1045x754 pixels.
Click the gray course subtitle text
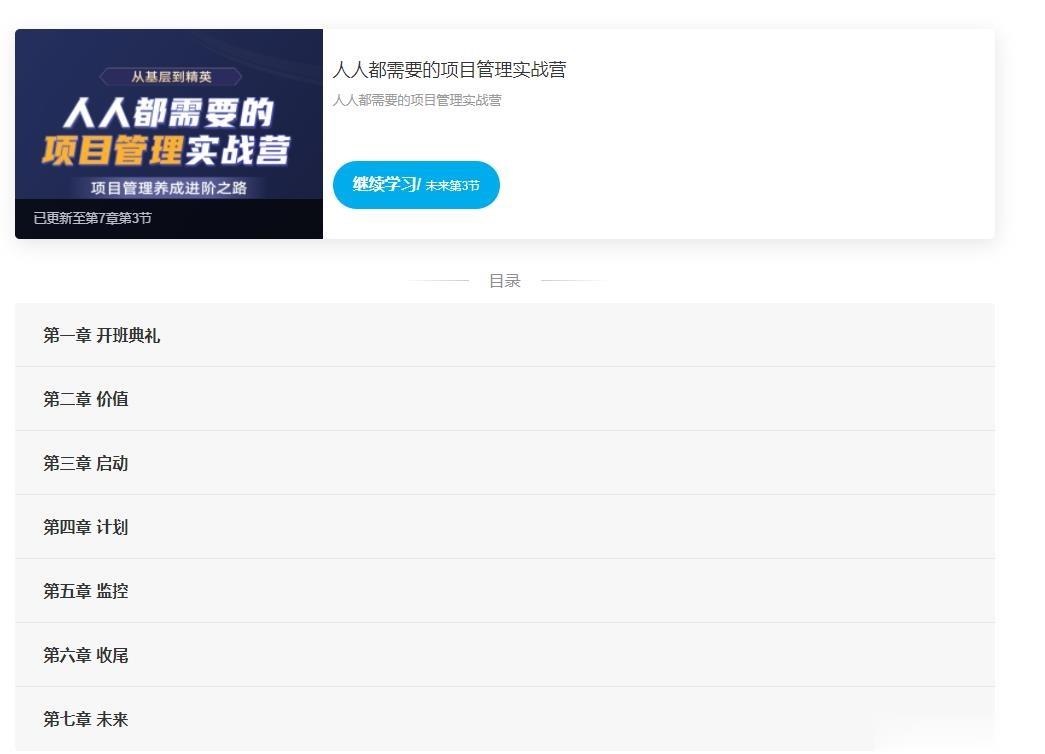[x=417, y=100]
